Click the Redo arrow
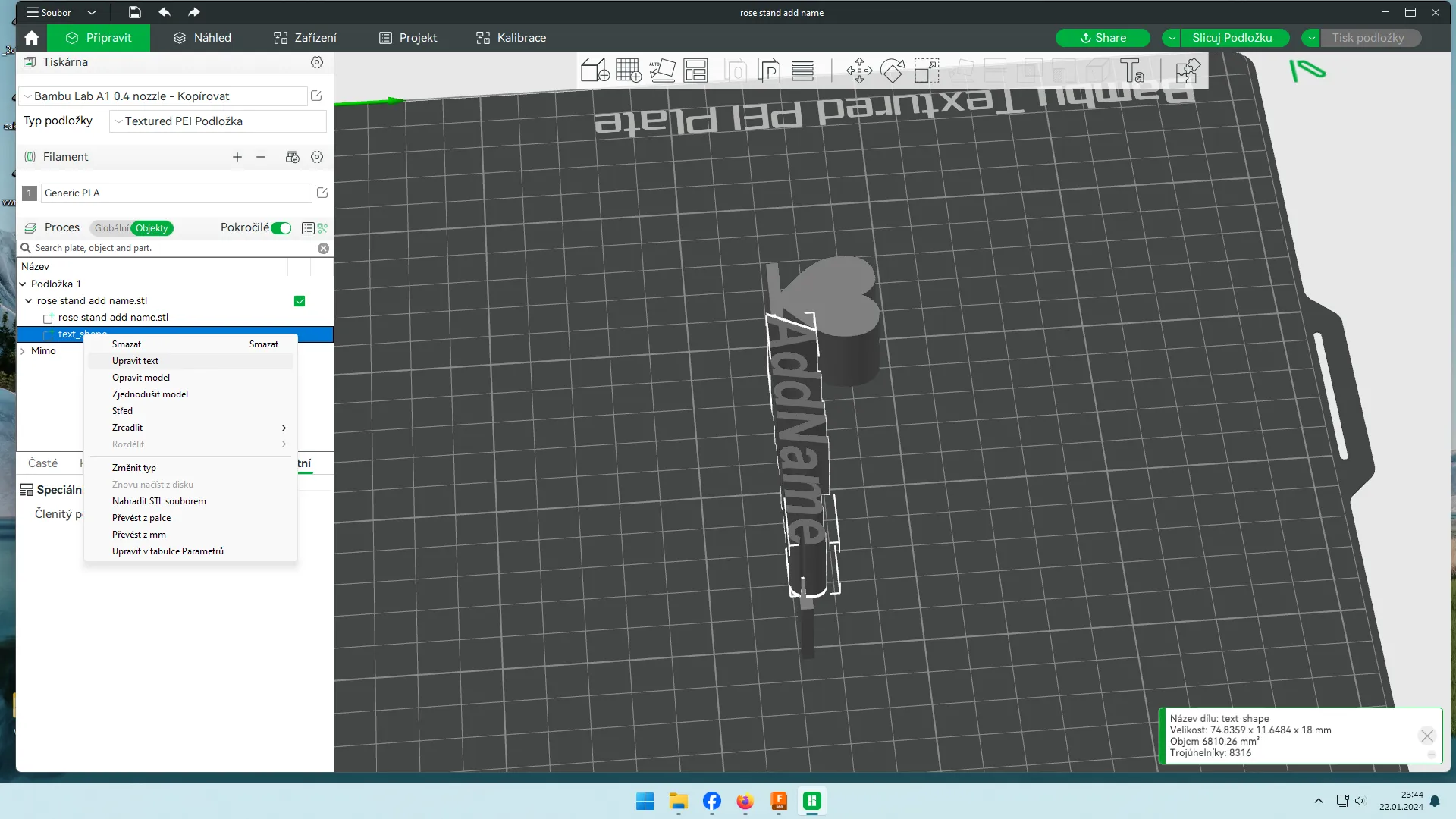Viewport: 1456px width, 819px height. pos(194,12)
